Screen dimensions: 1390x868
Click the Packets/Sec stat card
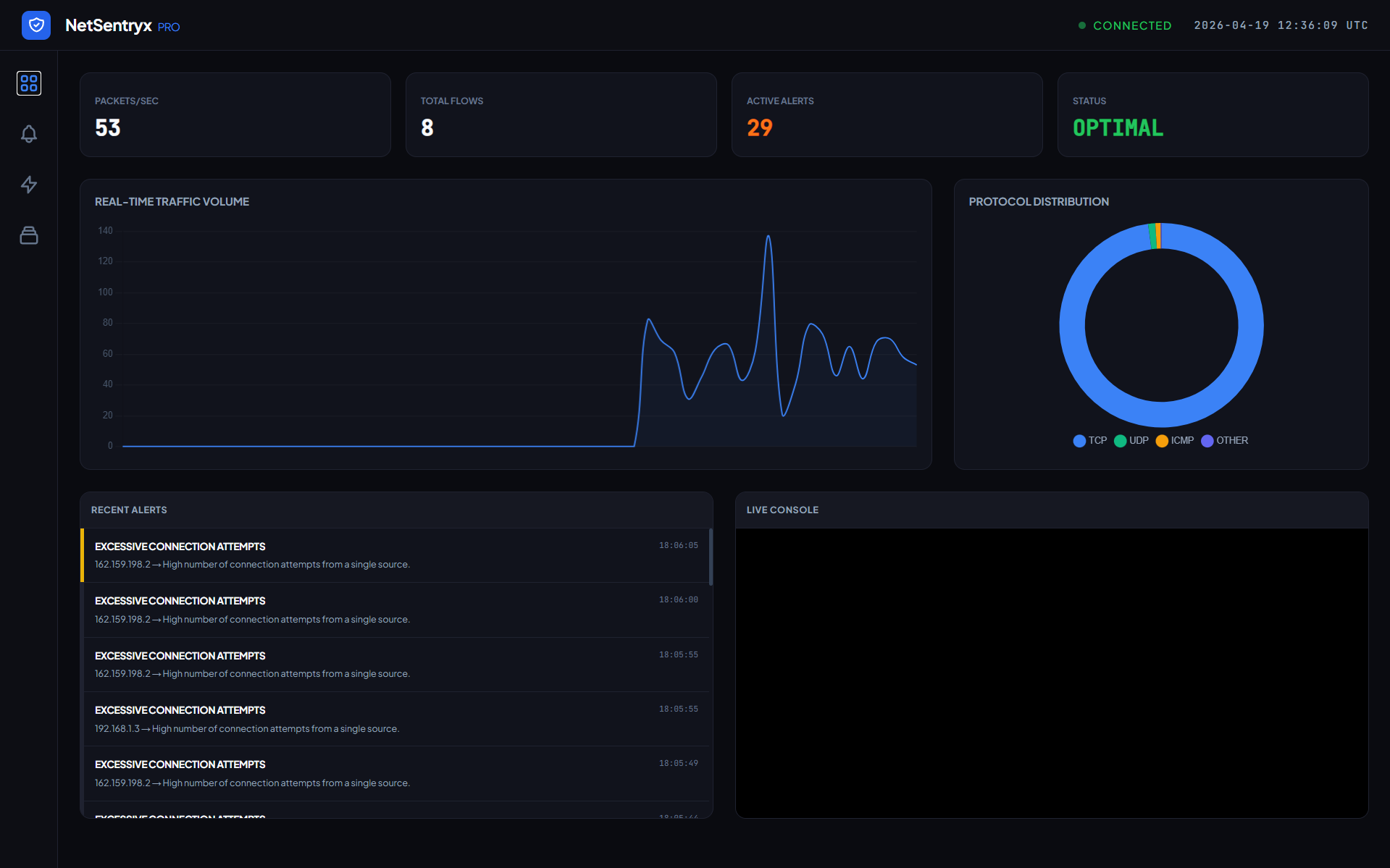pyautogui.click(x=235, y=114)
